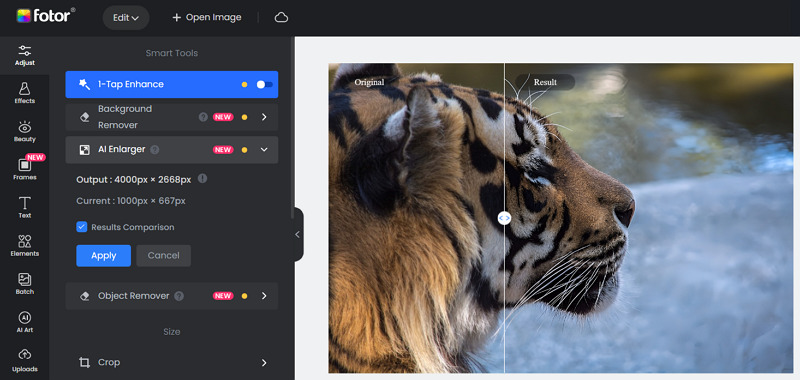Open the Effects sidebar tab
800x380 pixels.
24,94
